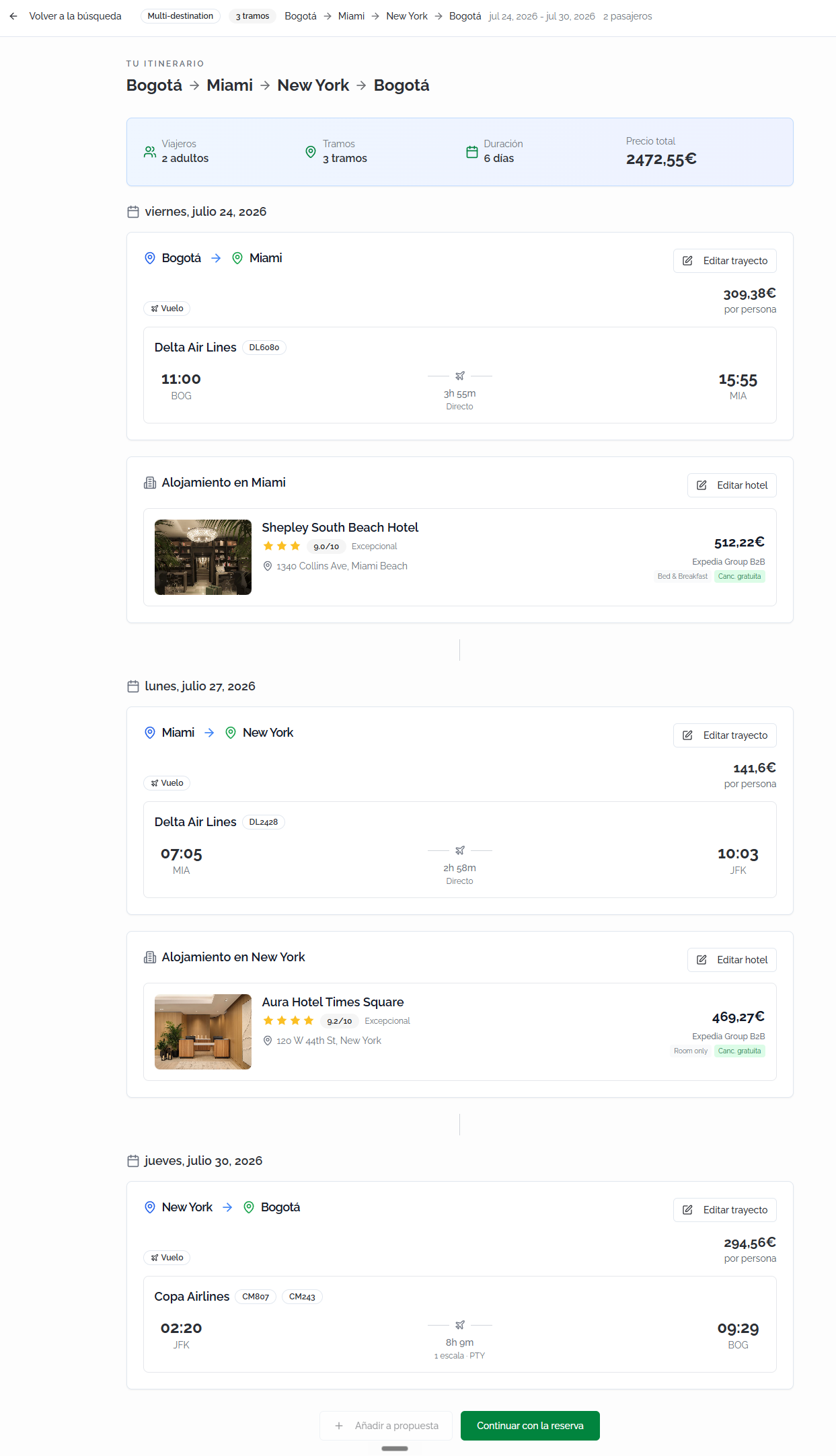Click the travelers icon beside Viajeros
The width and height of the screenshot is (836, 1456).
pos(150,152)
